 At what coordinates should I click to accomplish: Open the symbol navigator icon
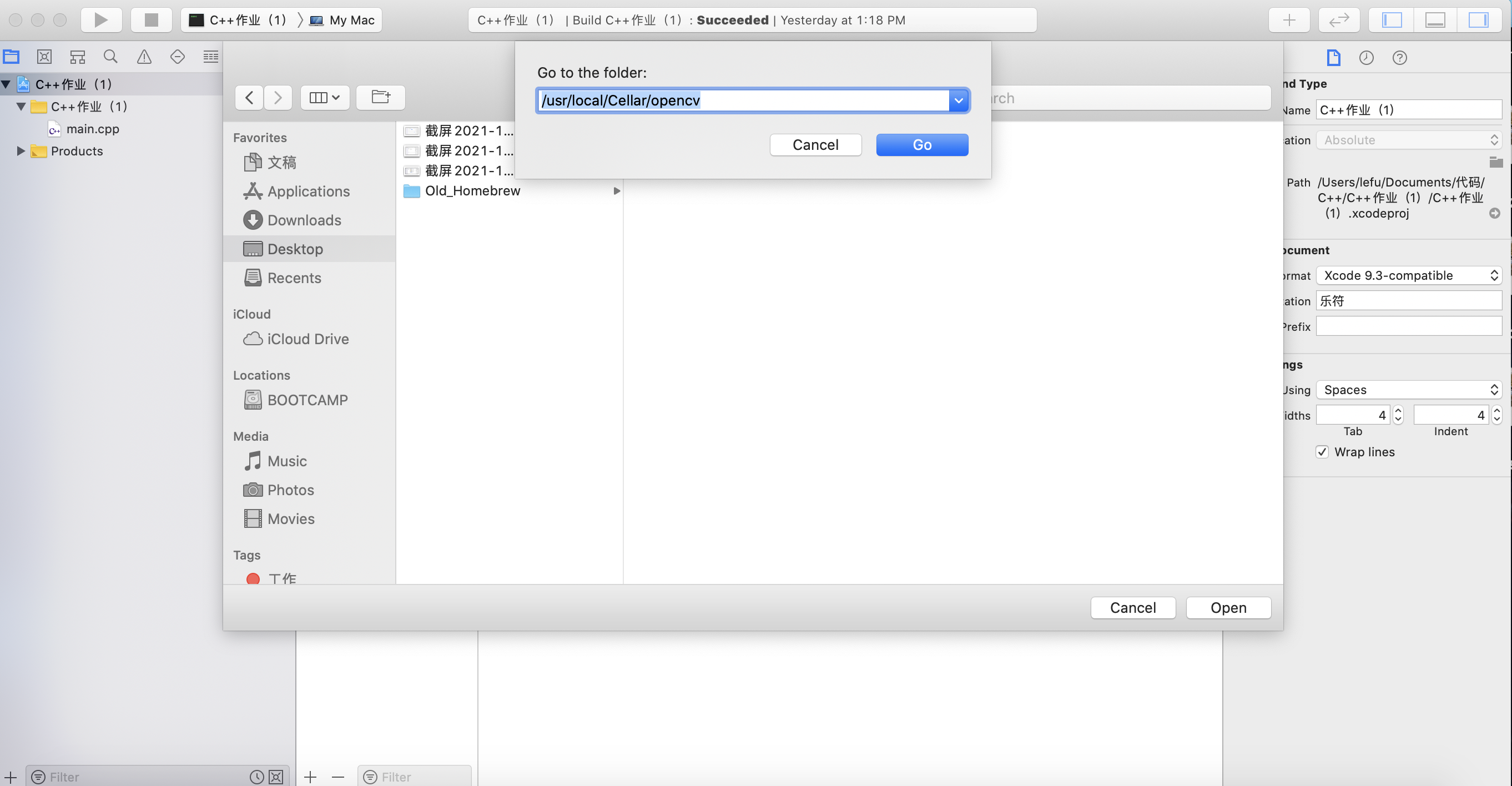pos(78,57)
